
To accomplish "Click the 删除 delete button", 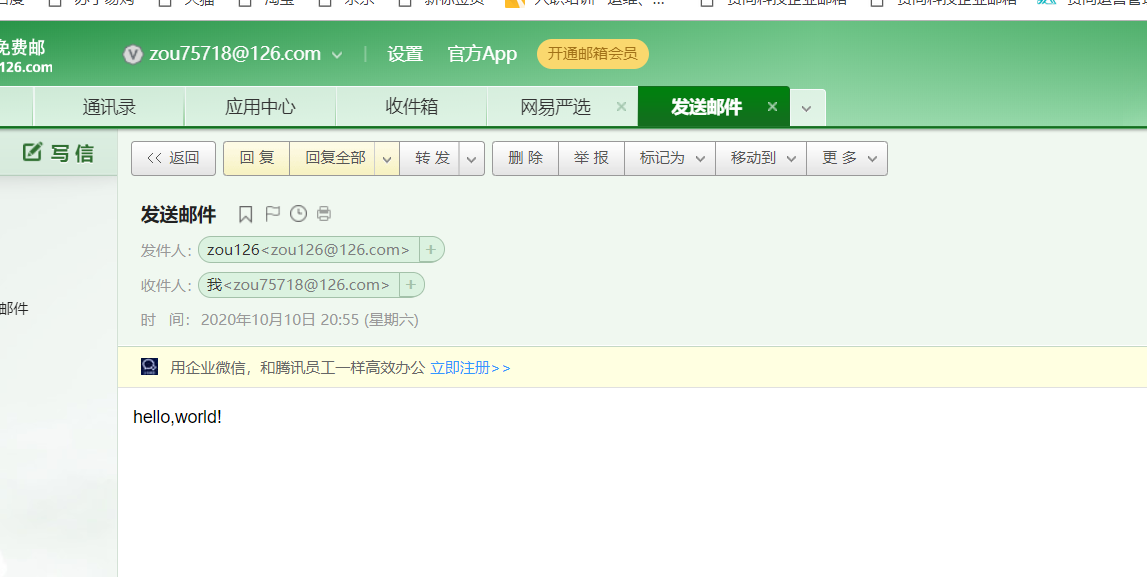I will coord(525,158).
